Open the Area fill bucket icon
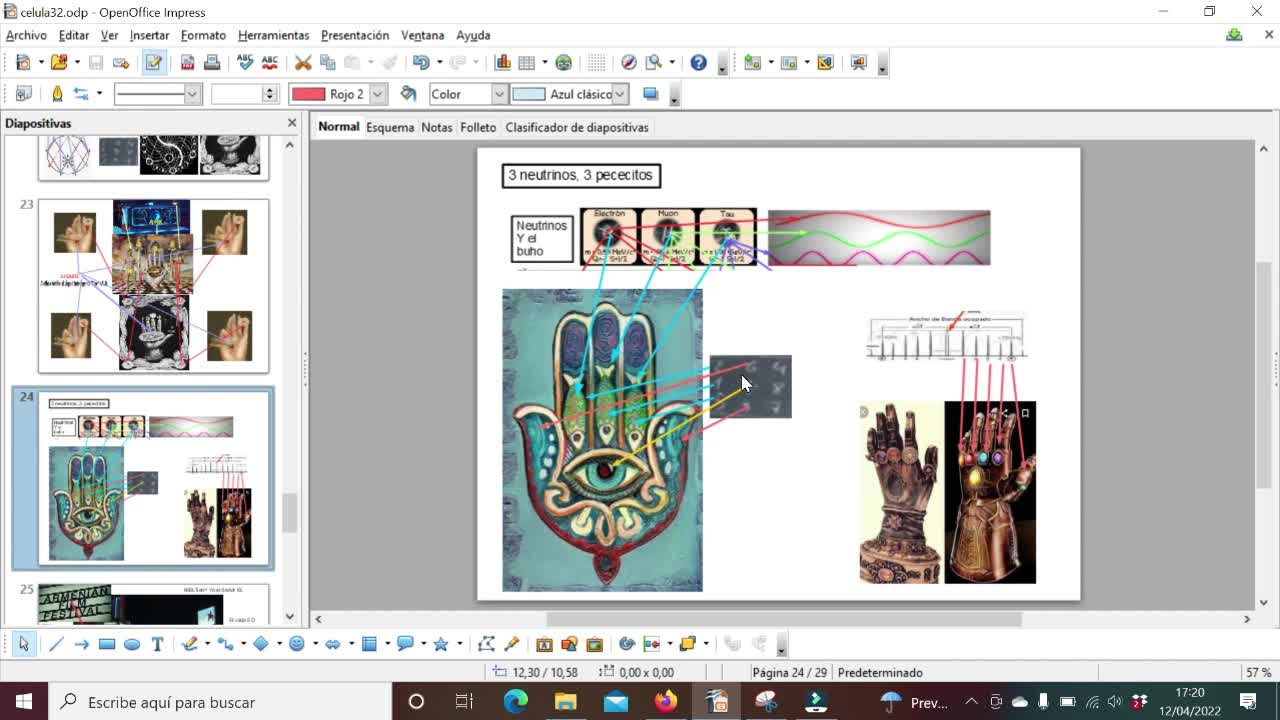 pyautogui.click(x=408, y=94)
